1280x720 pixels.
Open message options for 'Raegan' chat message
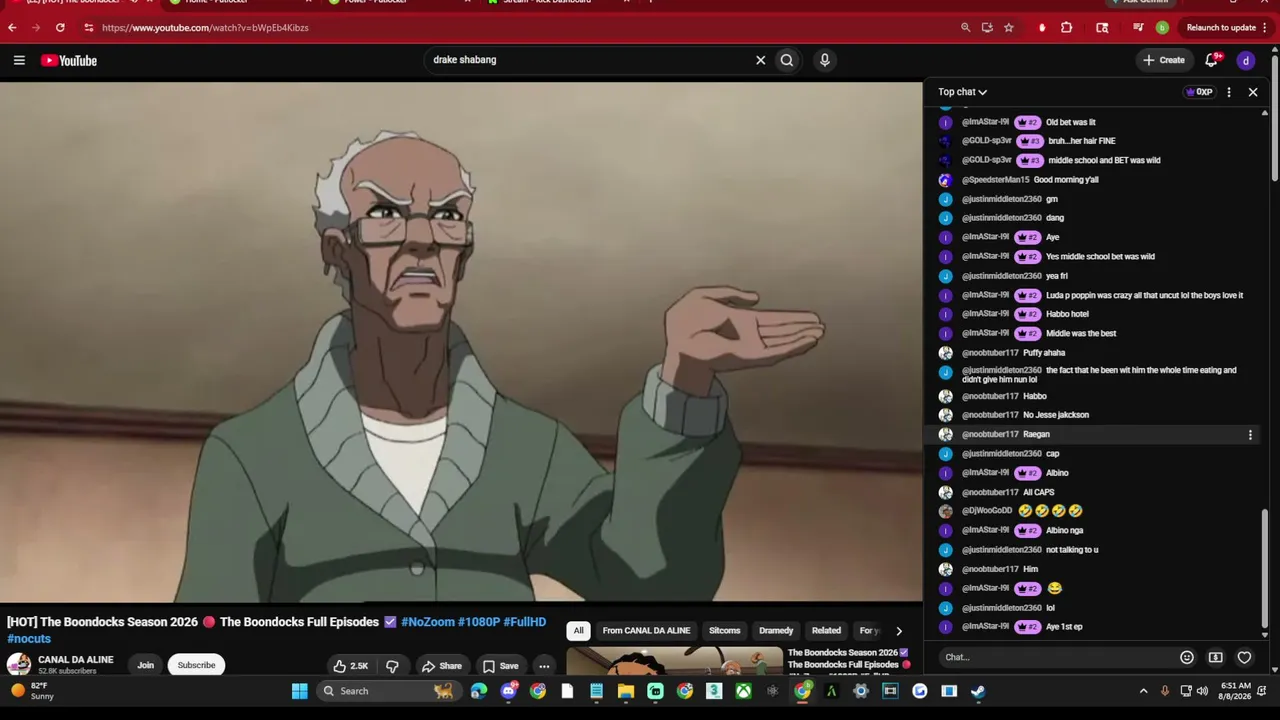click(x=1250, y=435)
